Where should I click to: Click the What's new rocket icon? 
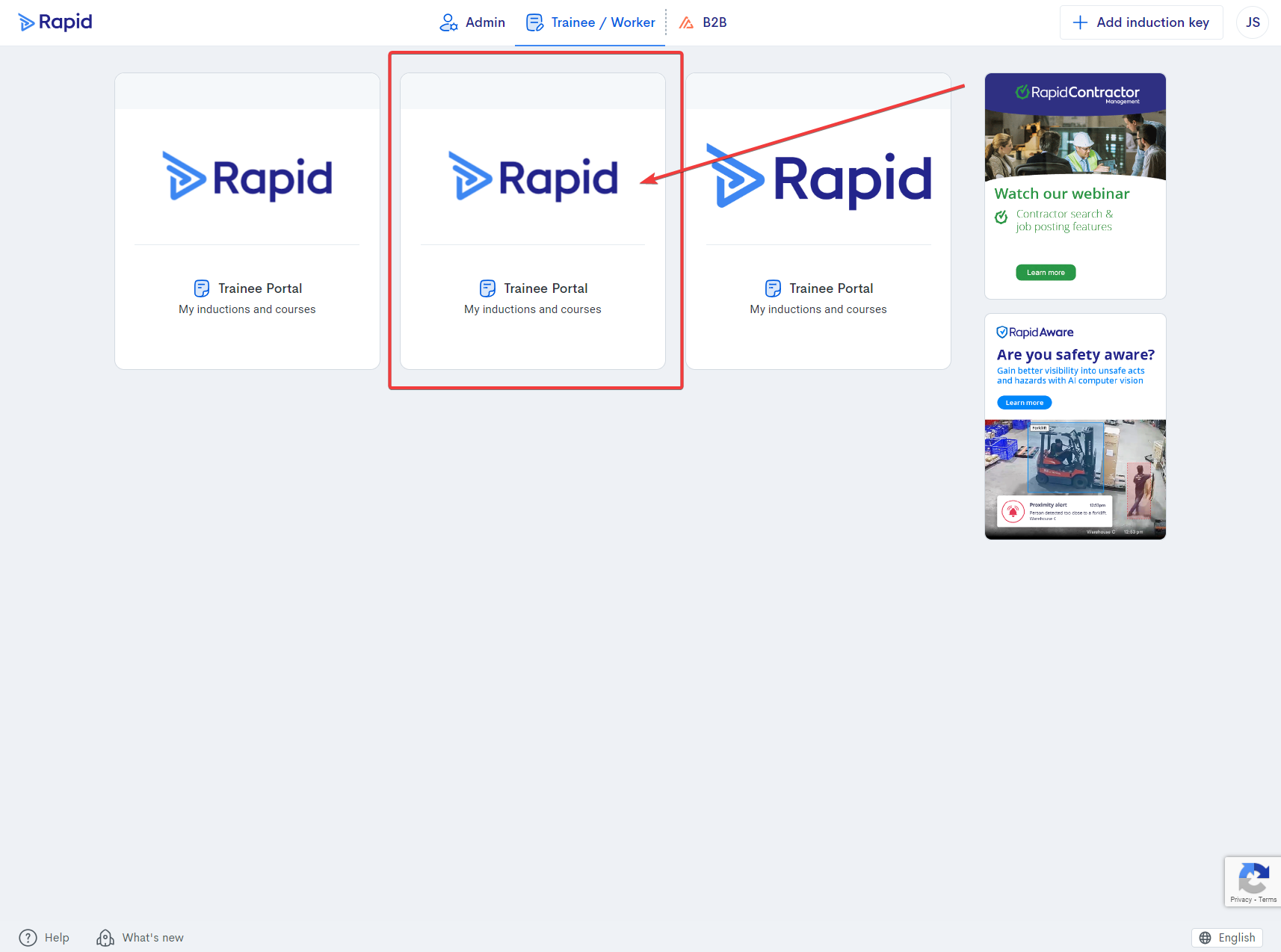coord(105,938)
